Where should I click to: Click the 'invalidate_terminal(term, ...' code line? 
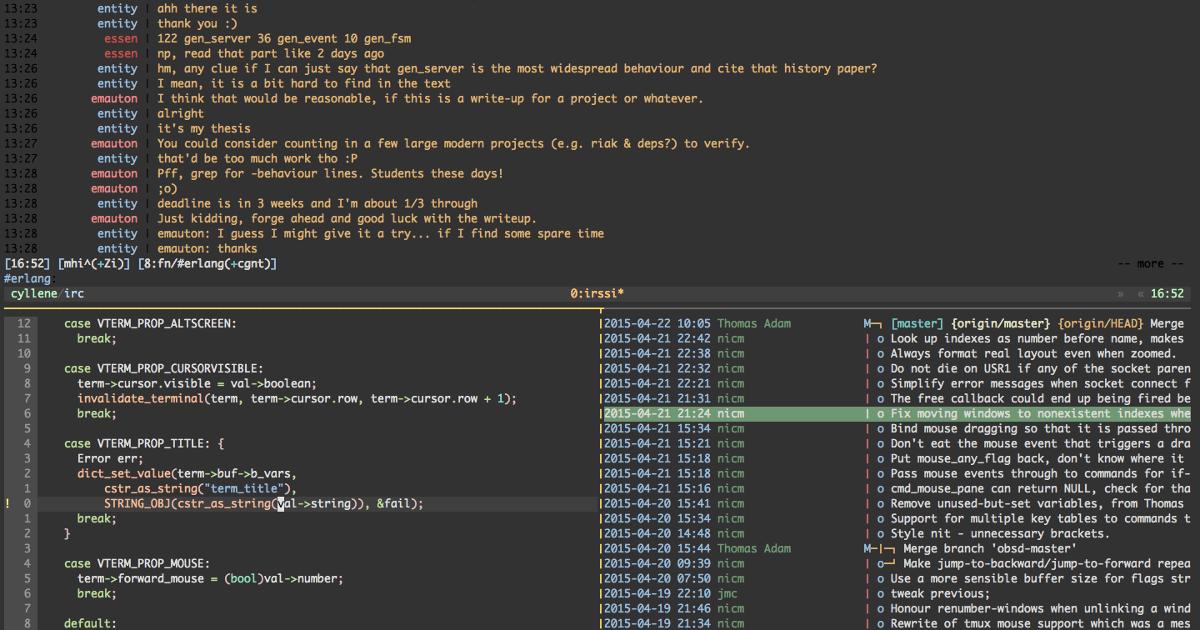pyautogui.click(x=297, y=399)
